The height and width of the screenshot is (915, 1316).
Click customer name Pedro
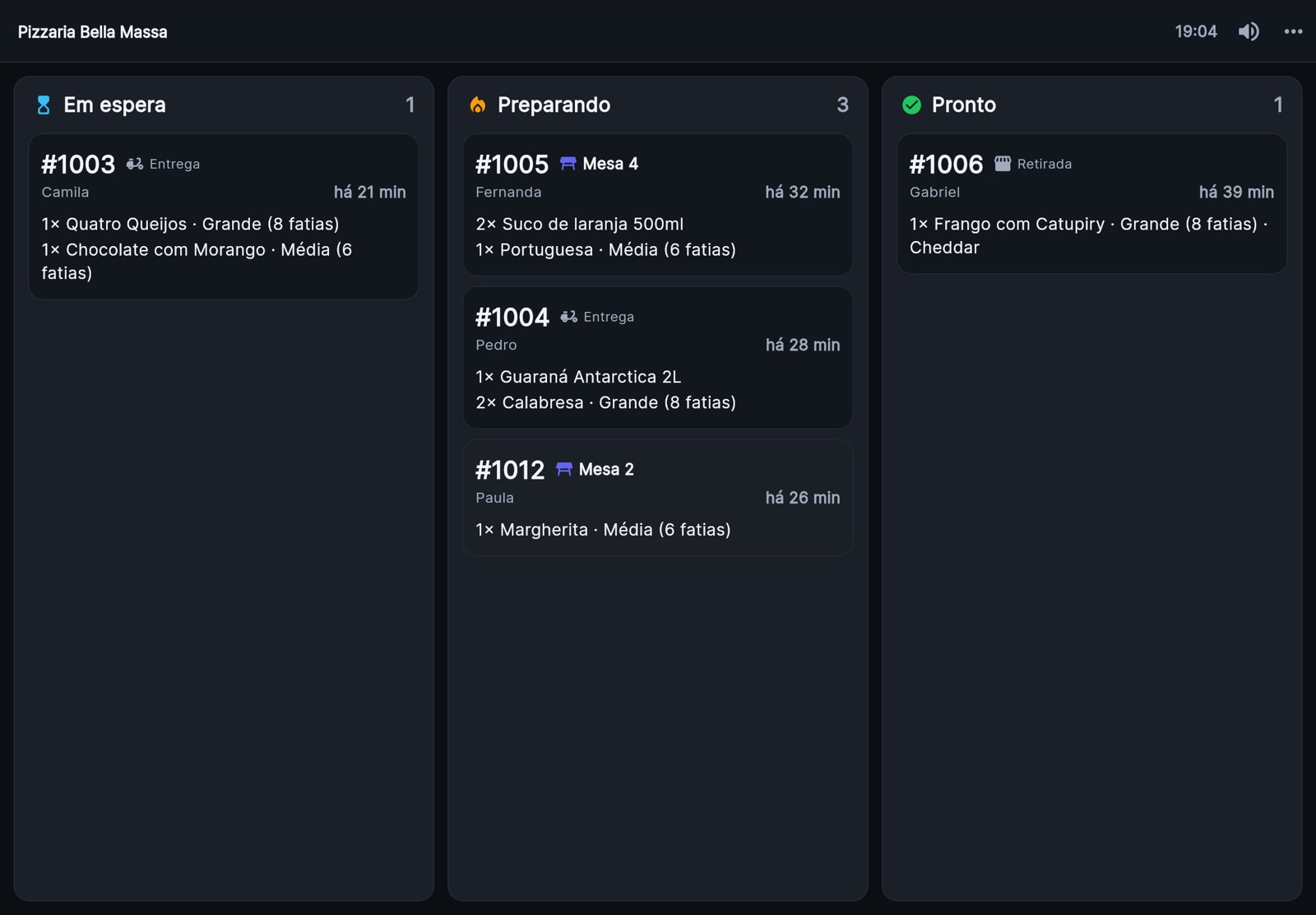click(x=496, y=345)
